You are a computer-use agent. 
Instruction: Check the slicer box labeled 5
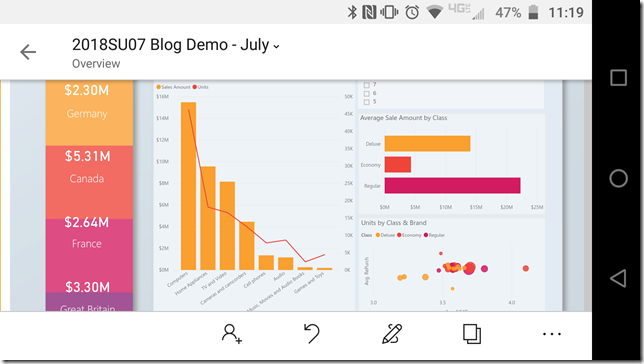pyautogui.click(x=366, y=102)
